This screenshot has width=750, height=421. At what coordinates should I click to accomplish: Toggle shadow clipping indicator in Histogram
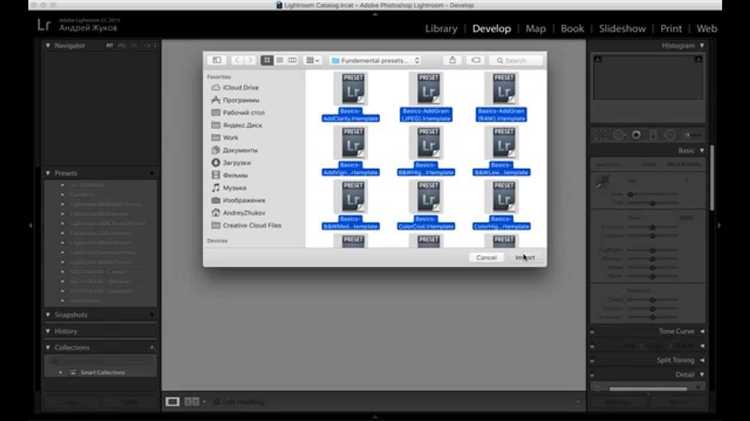pyautogui.click(x=598, y=59)
